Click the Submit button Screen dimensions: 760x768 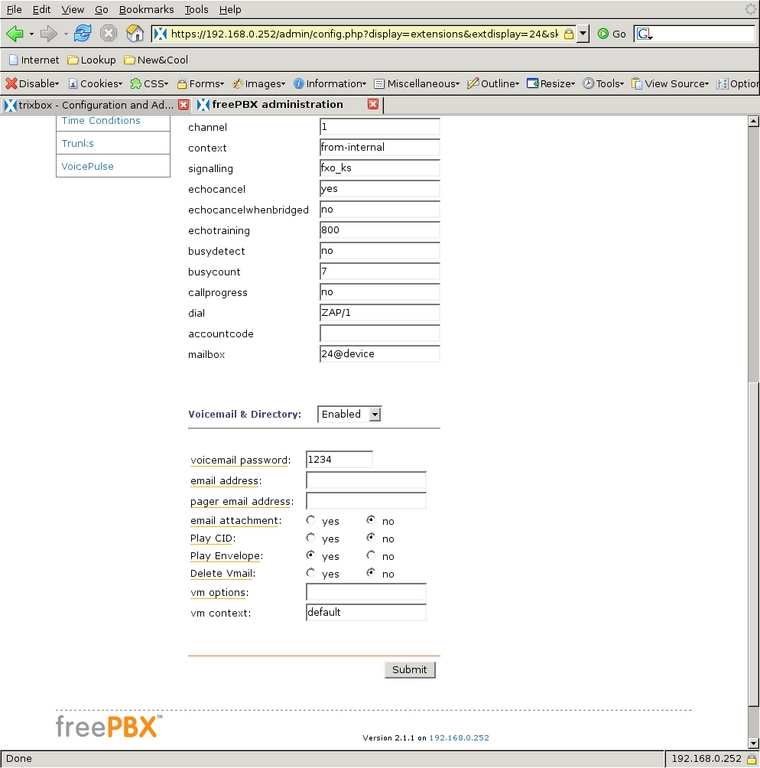coord(410,670)
